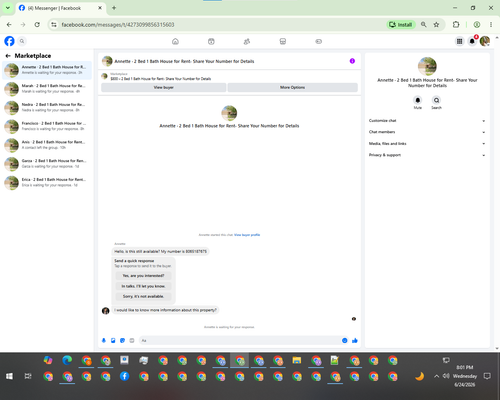
Task: Open Marah's conversation in the list
Action: click(47, 89)
